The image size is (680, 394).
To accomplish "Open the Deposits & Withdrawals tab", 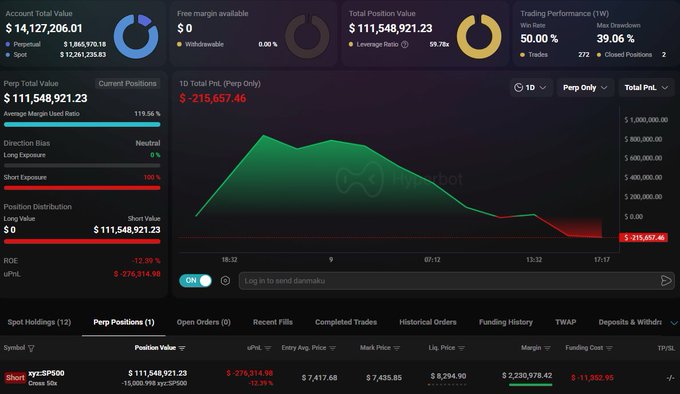I will pyautogui.click(x=630, y=322).
